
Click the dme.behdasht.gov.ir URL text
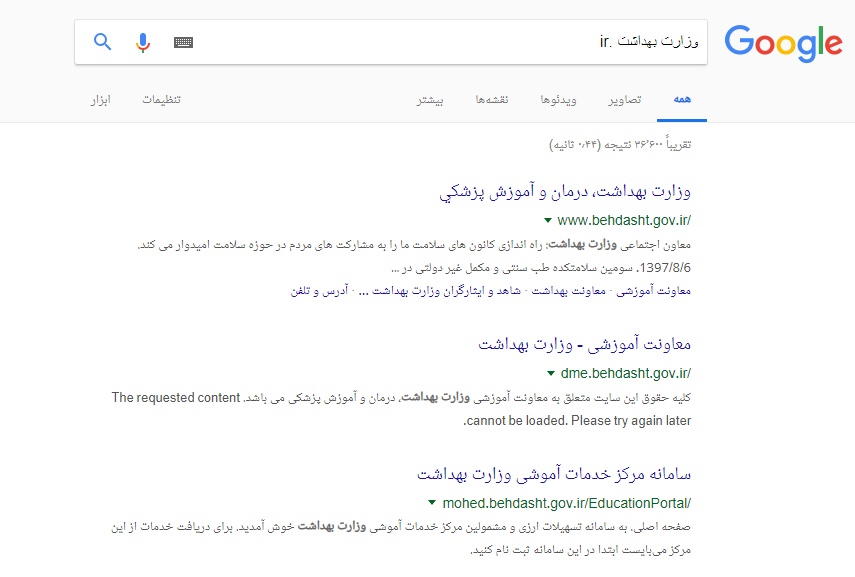(625, 373)
